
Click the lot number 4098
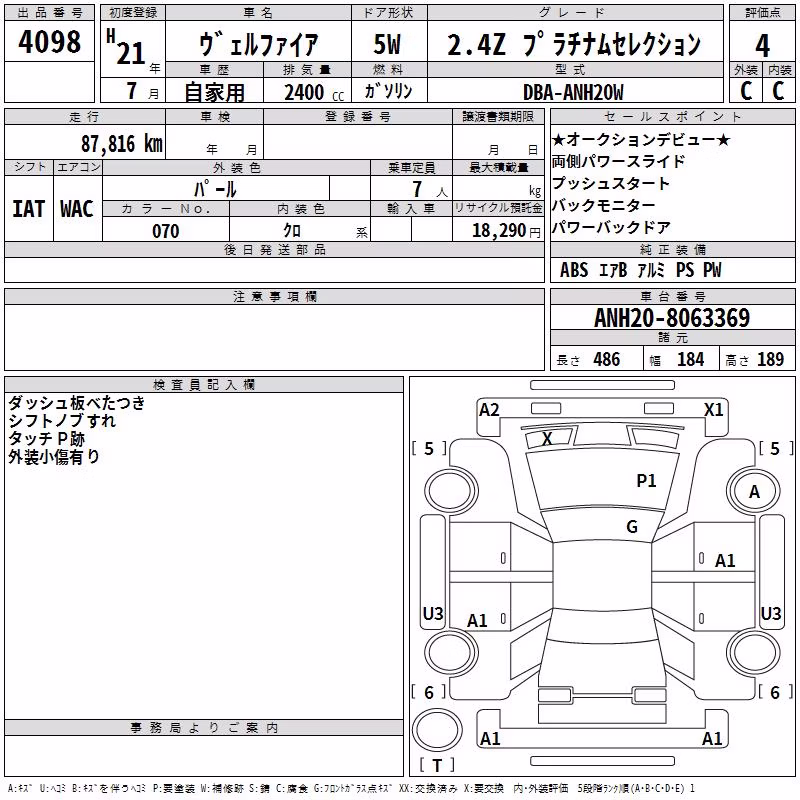pos(49,42)
